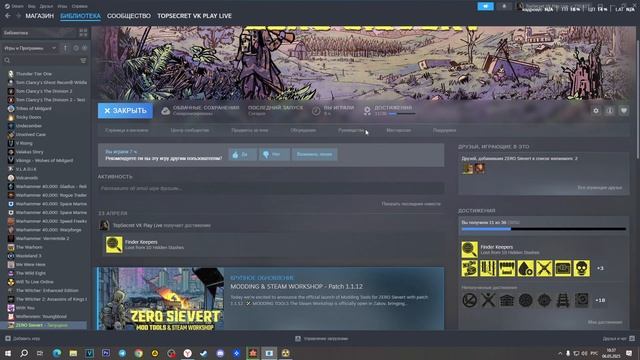Open the Поддержка link
The height and width of the screenshot is (360, 640).
pos(444,131)
